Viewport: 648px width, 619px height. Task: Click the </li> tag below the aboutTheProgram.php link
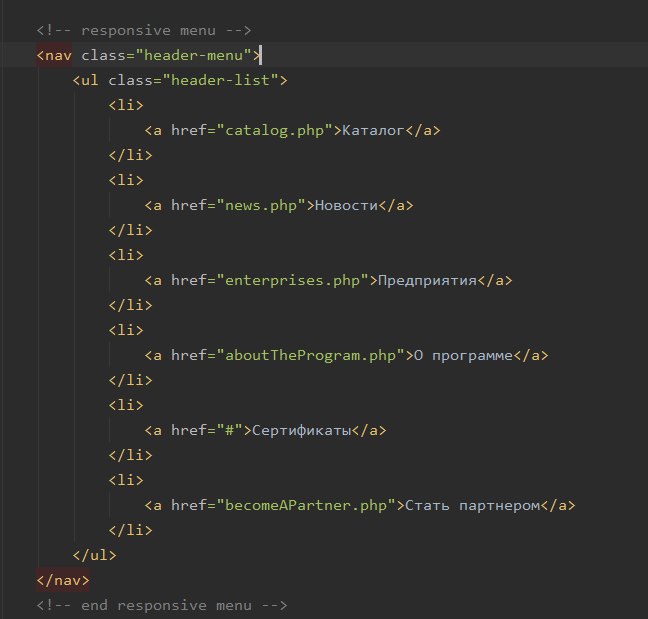[131, 380]
